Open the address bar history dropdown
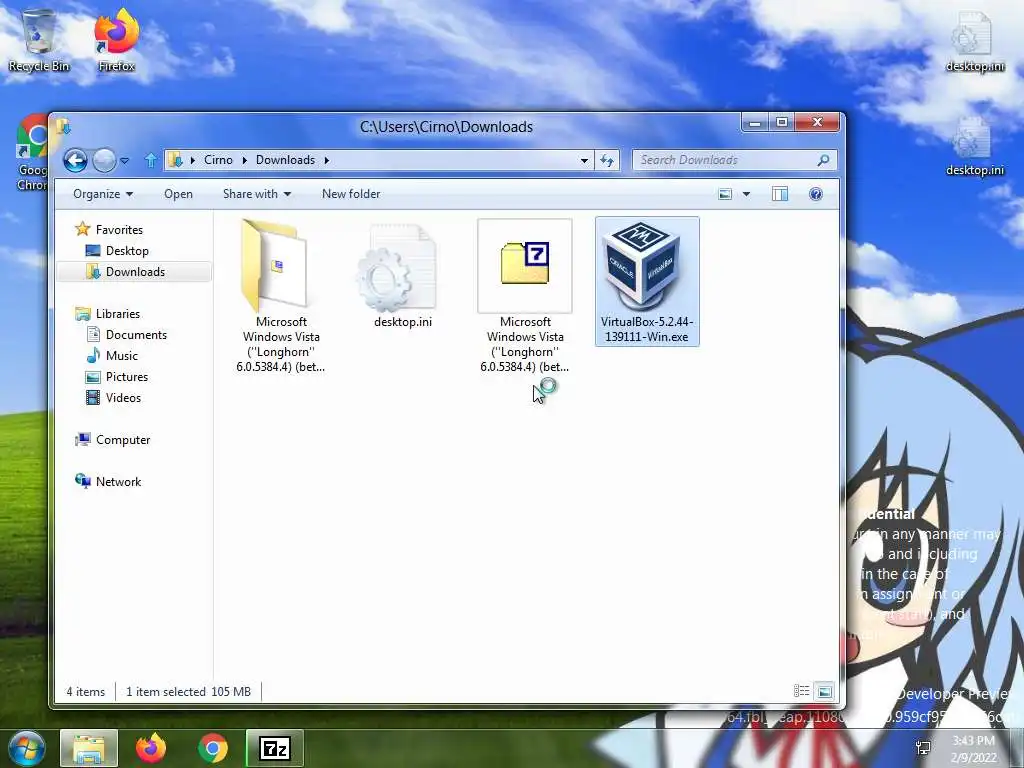Image resolution: width=1024 pixels, height=768 pixels. [584, 160]
